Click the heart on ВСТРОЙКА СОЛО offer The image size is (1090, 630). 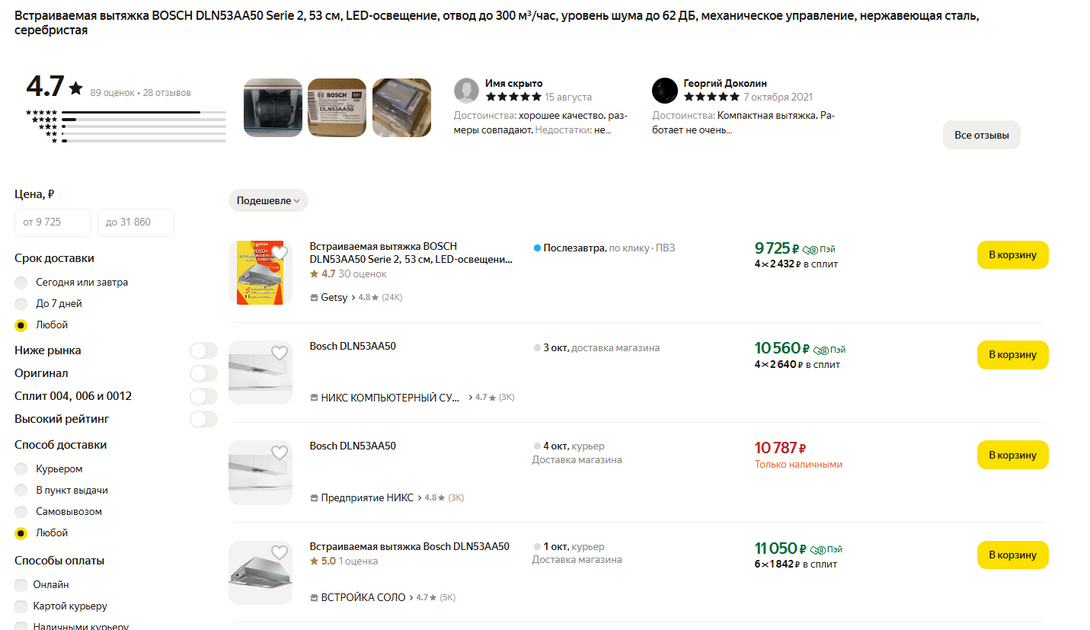tap(279, 553)
